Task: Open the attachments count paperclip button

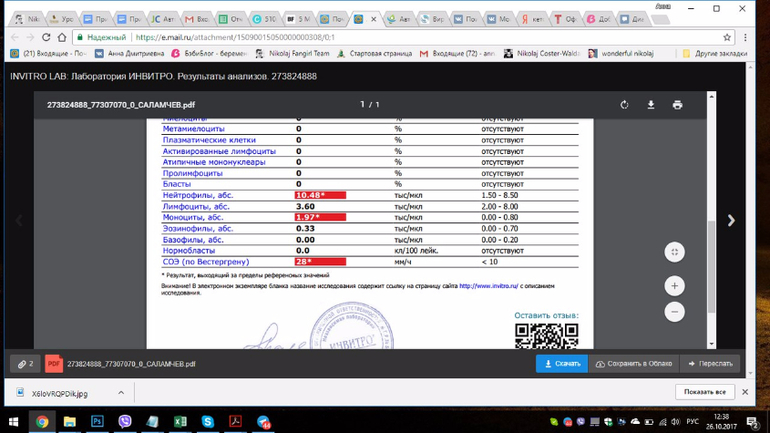Action: (25, 364)
